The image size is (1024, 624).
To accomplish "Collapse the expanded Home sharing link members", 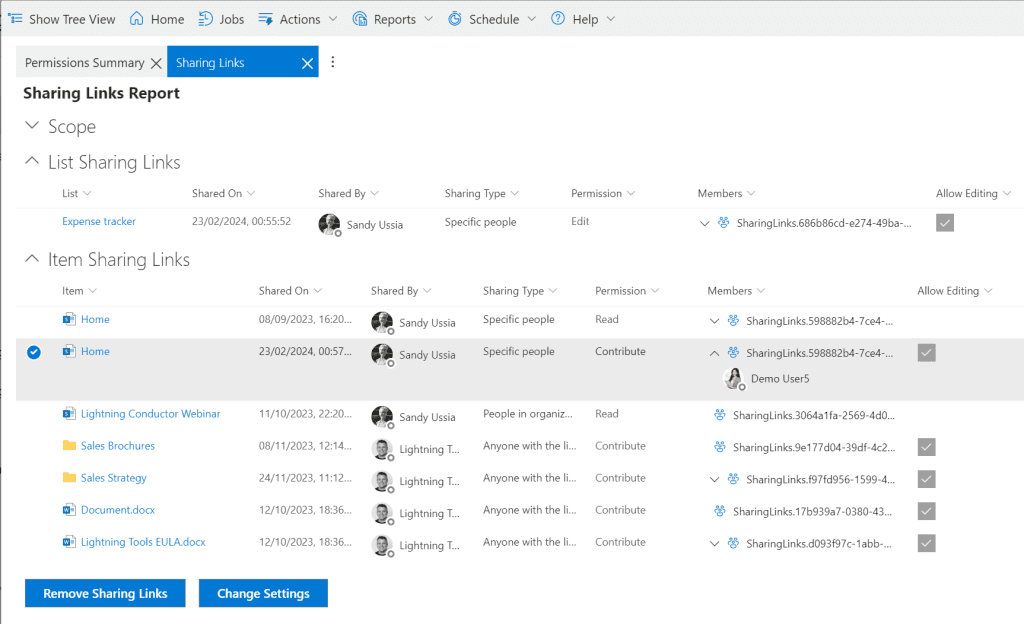I will click(714, 353).
